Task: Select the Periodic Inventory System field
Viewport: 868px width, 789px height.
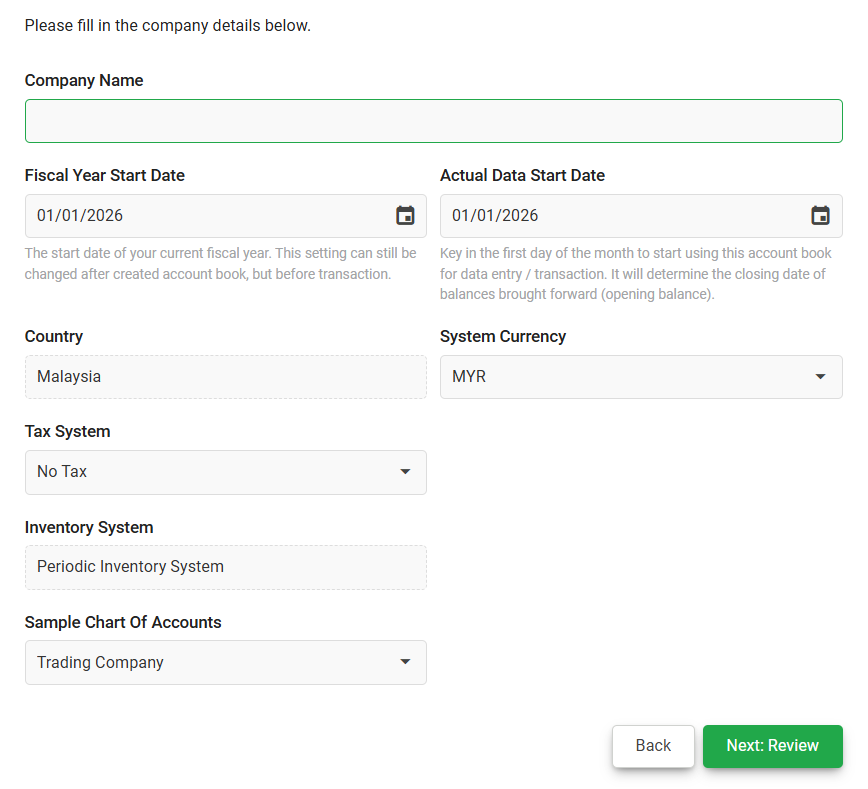Action: pyautogui.click(x=226, y=567)
